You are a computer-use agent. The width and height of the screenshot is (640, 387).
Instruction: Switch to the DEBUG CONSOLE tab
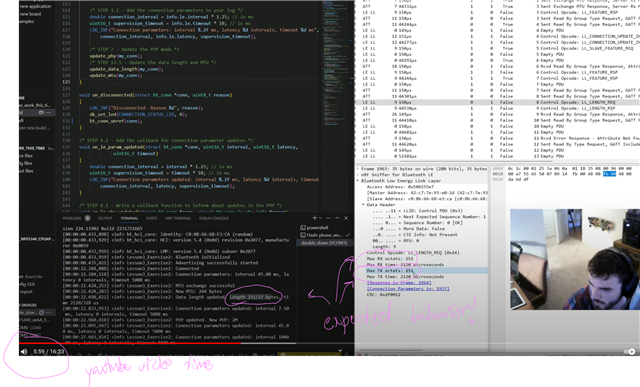pyautogui.click(x=214, y=218)
